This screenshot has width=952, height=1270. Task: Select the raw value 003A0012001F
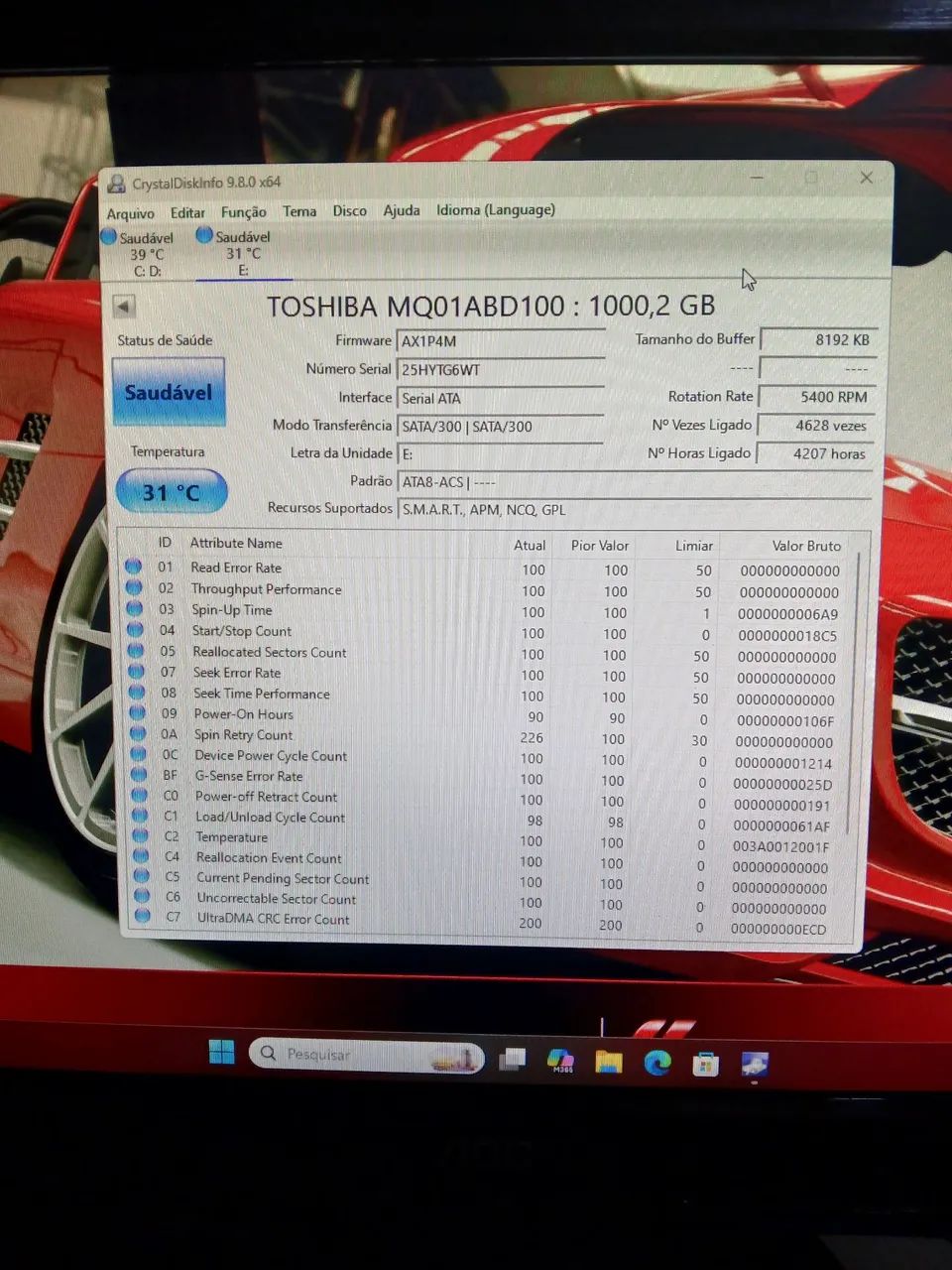click(x=780, y=846)
